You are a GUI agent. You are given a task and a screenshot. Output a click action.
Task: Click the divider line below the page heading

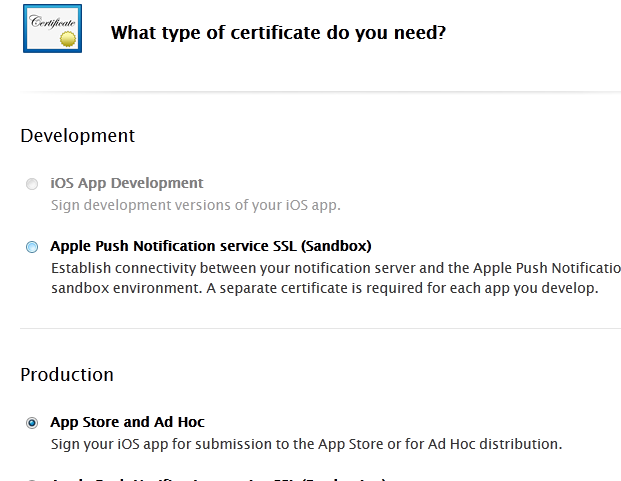tap(320, 92)
